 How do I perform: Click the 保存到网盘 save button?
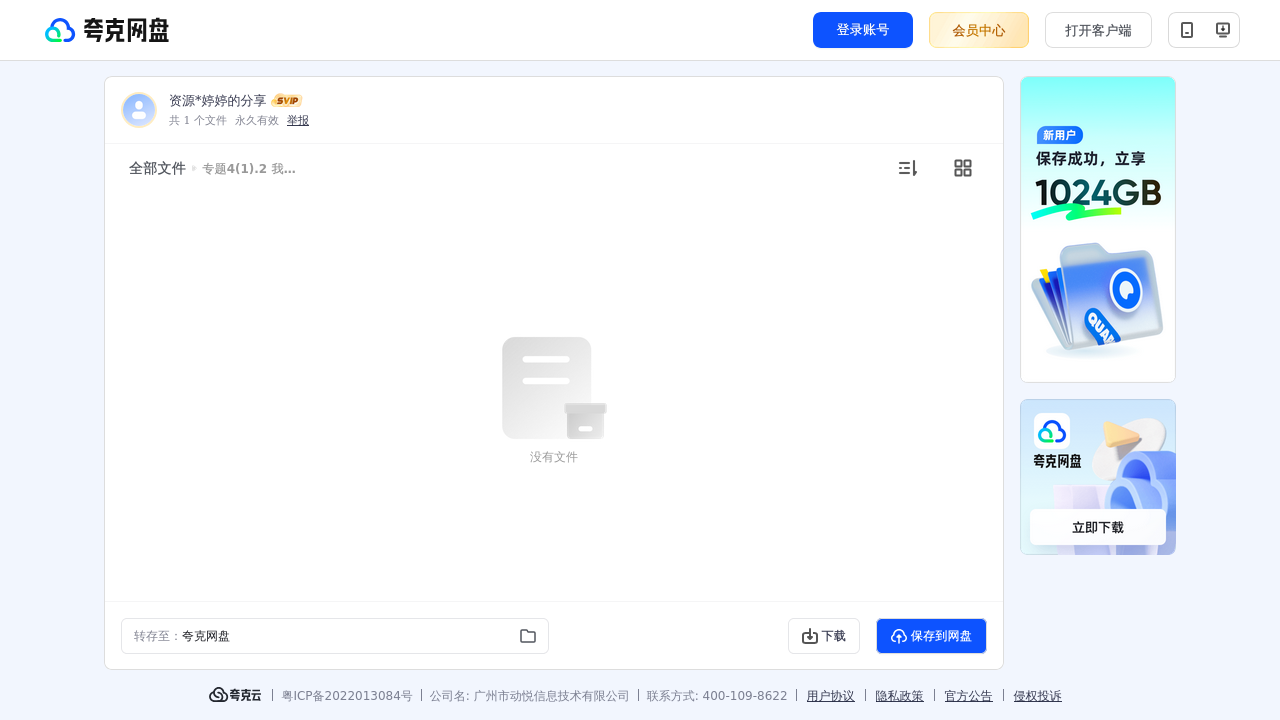click(931, 636)
